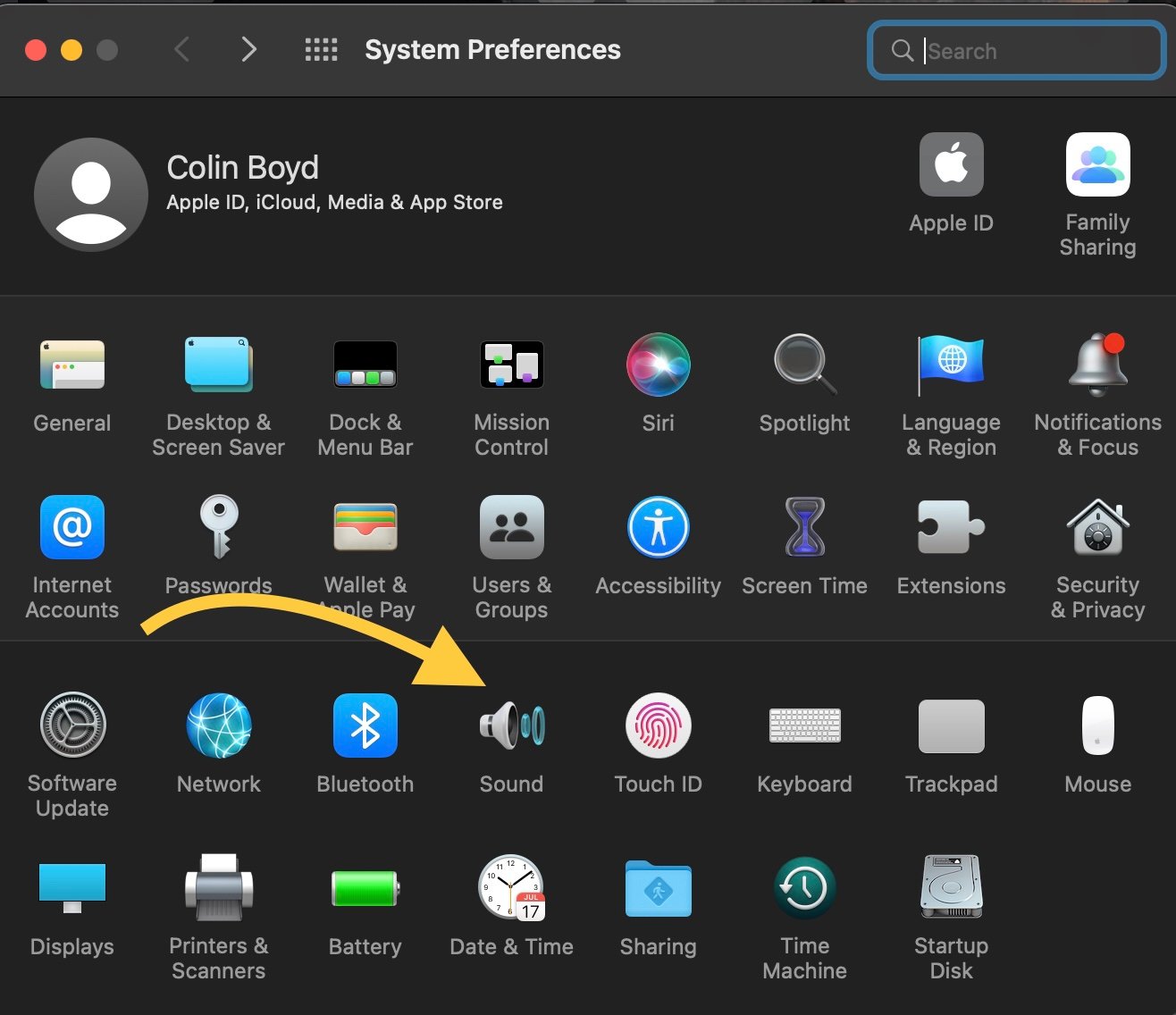Open Keyboard preferences
The image size is (1176, 1015).
(x=805, y=726)
